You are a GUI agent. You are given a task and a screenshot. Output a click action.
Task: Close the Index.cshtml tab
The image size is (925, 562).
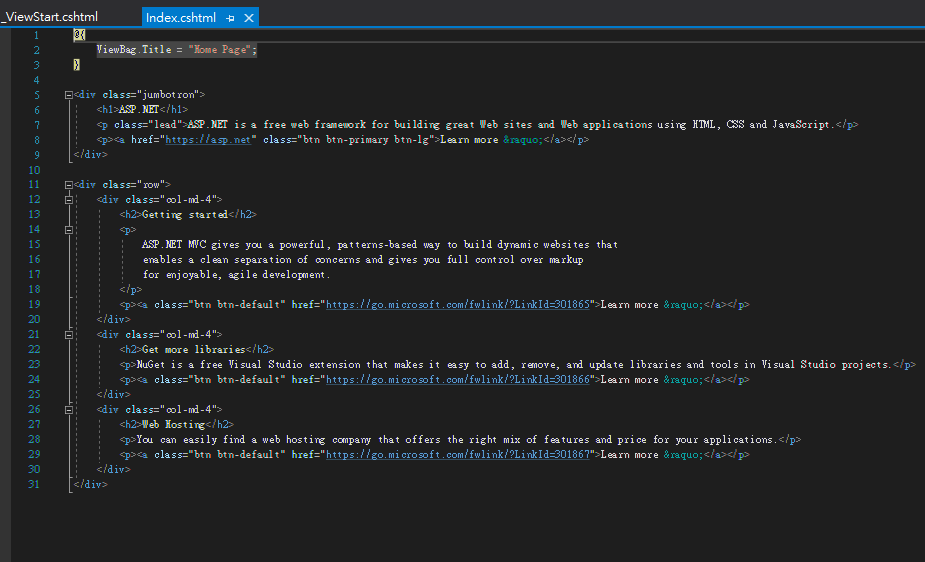(x=249, y=18)
